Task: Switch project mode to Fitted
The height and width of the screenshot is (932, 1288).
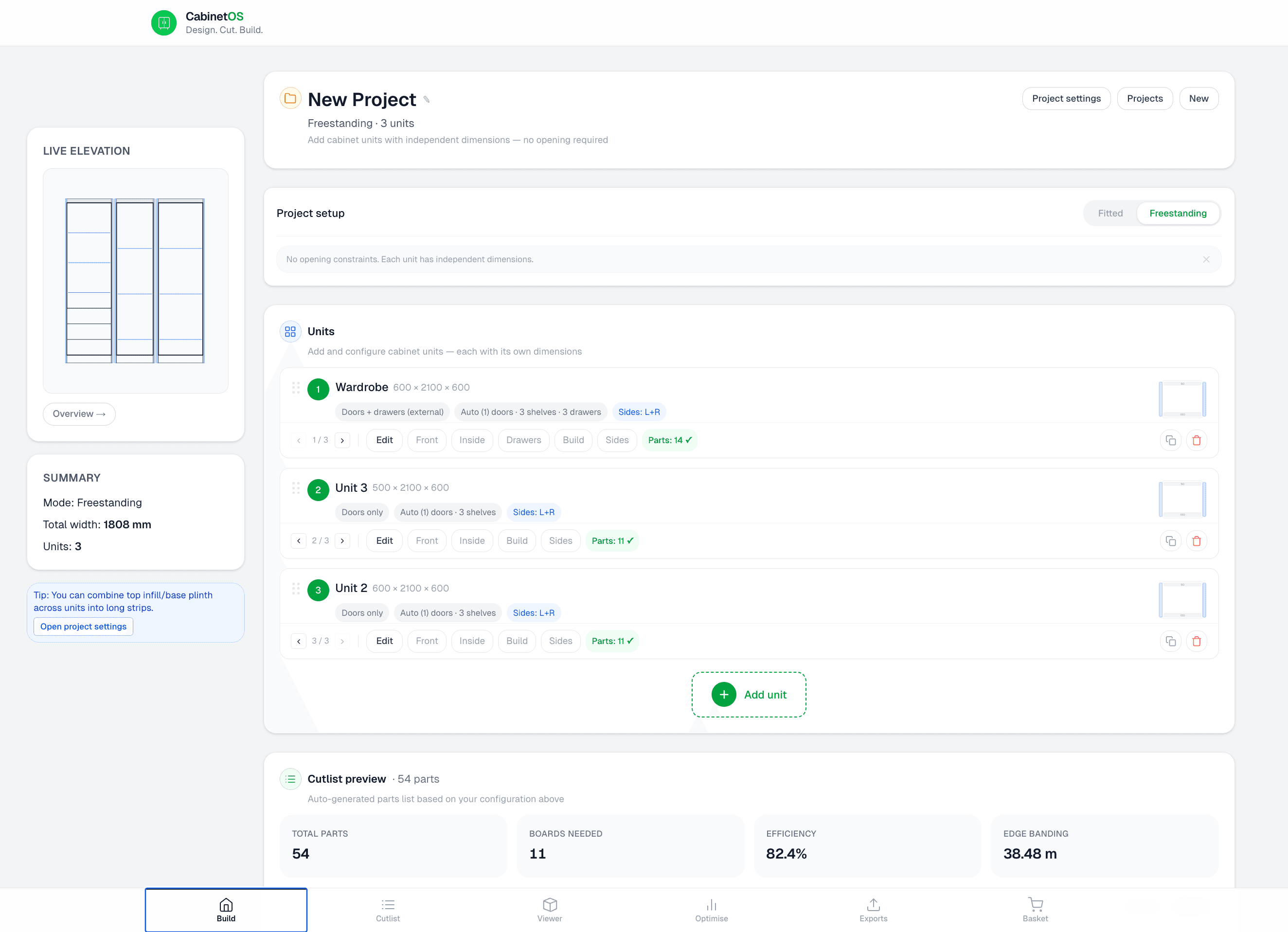Action: pyautogui.click(x=1110, y=214)
